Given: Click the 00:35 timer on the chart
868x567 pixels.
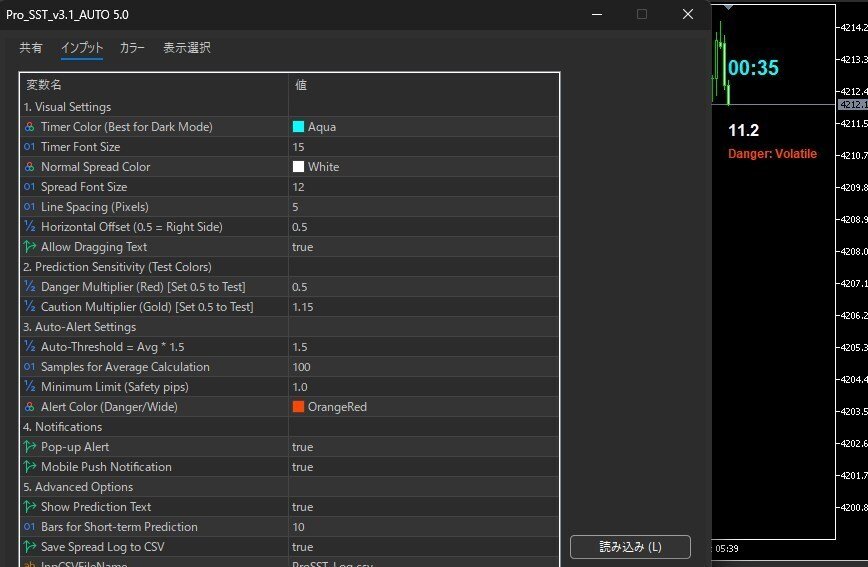Looking at the screenshot, I should point(753,68).
